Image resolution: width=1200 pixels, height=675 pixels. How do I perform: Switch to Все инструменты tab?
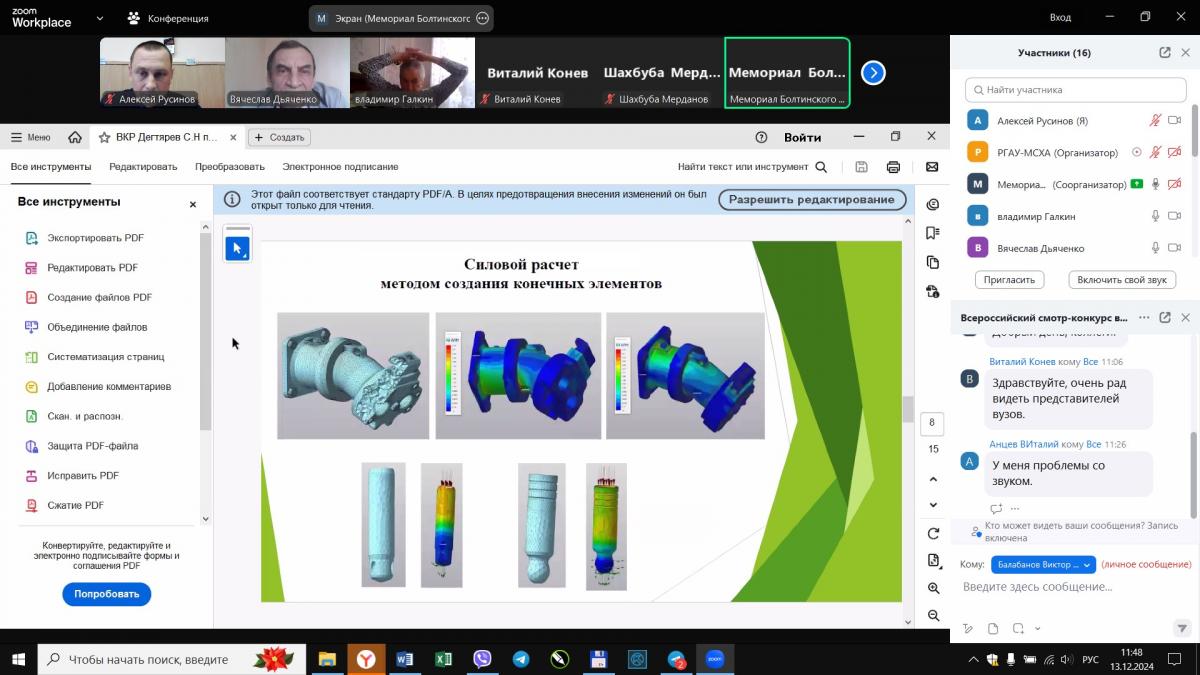click(x=51, y=167)
